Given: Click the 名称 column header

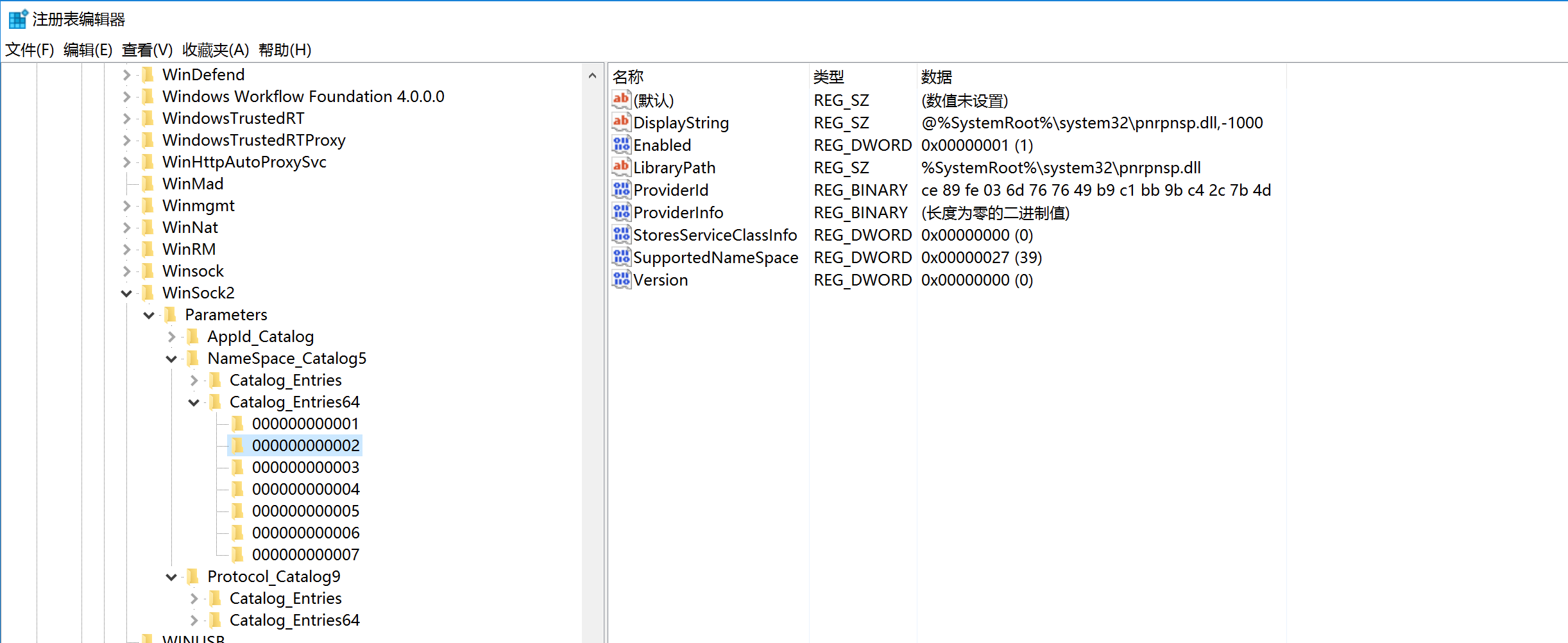Looking at the screenshot, I should [628, 77].
